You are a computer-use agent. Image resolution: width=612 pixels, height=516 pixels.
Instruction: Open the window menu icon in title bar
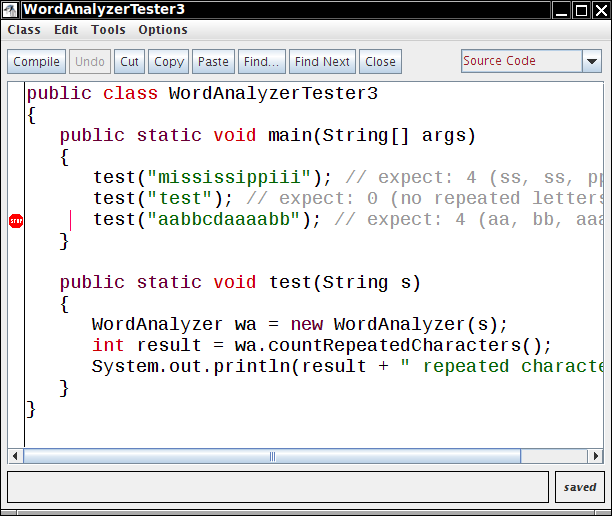coord(11,10)
